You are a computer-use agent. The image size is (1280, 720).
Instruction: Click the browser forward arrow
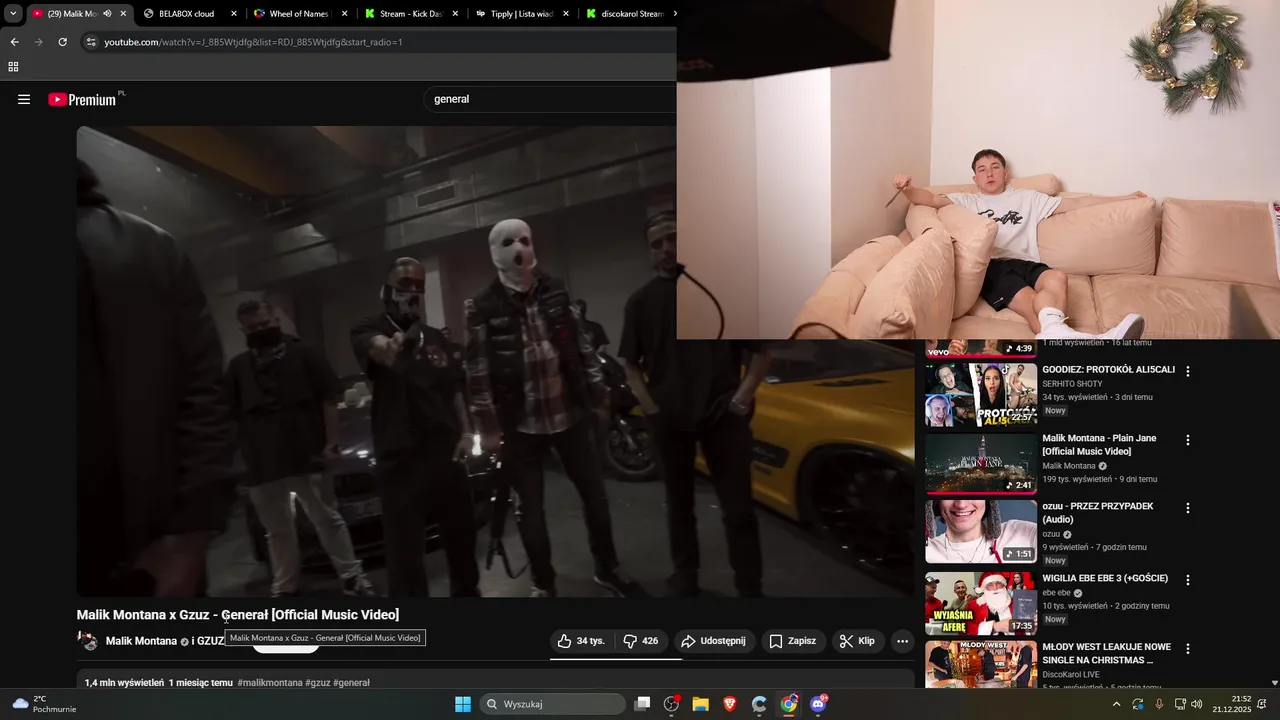(38, 42)
